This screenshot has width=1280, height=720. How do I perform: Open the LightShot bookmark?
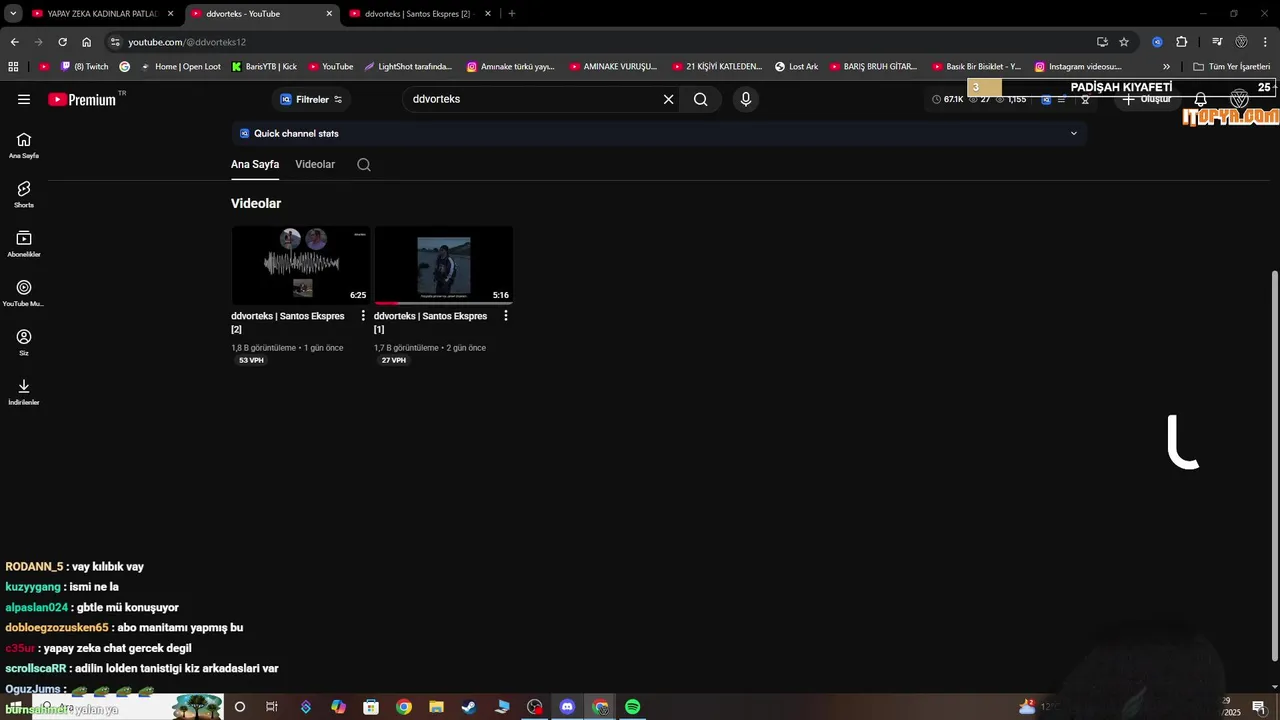(x=408, y=67)
